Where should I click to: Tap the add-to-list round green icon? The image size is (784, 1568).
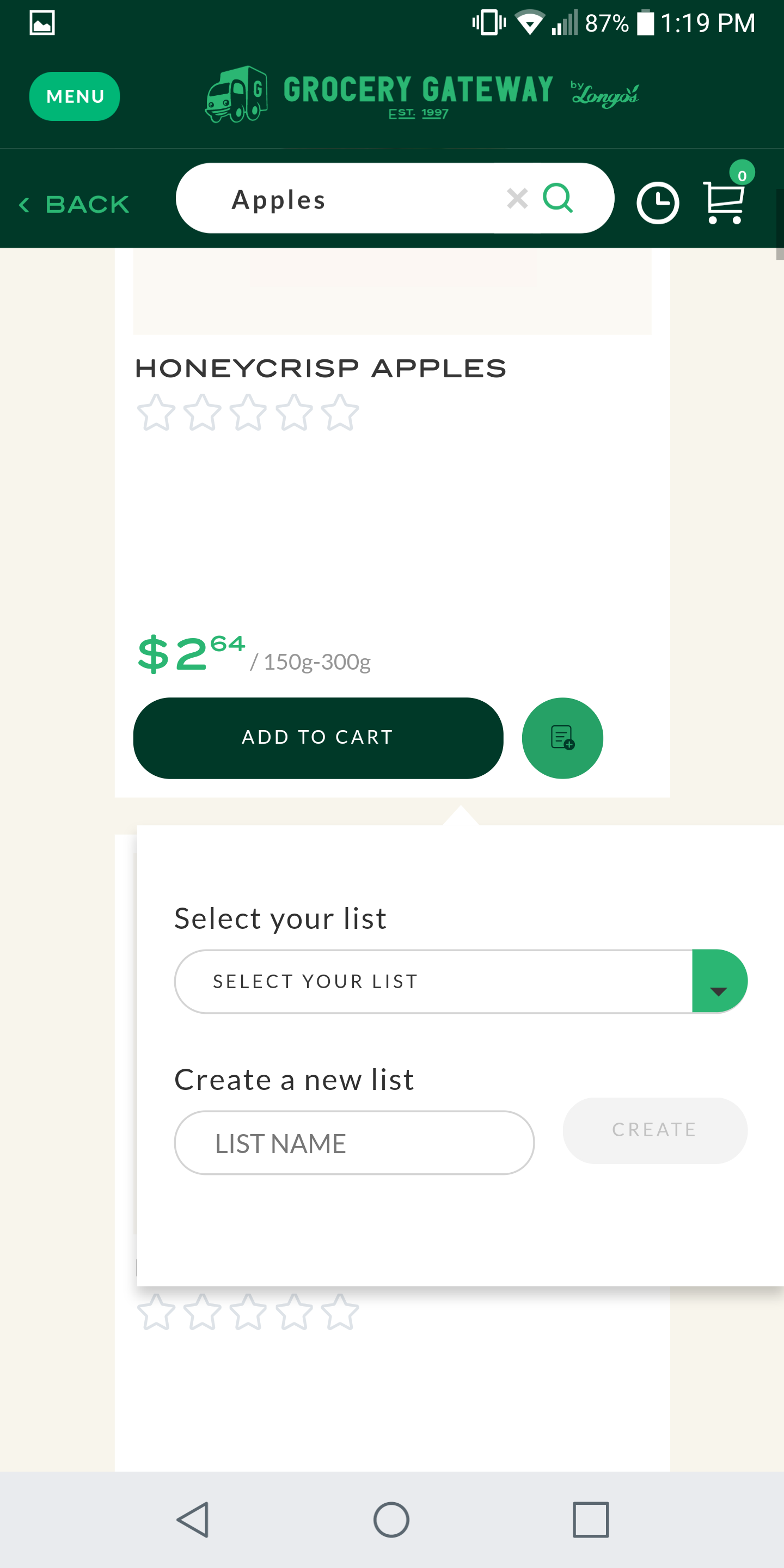point(562,738)
